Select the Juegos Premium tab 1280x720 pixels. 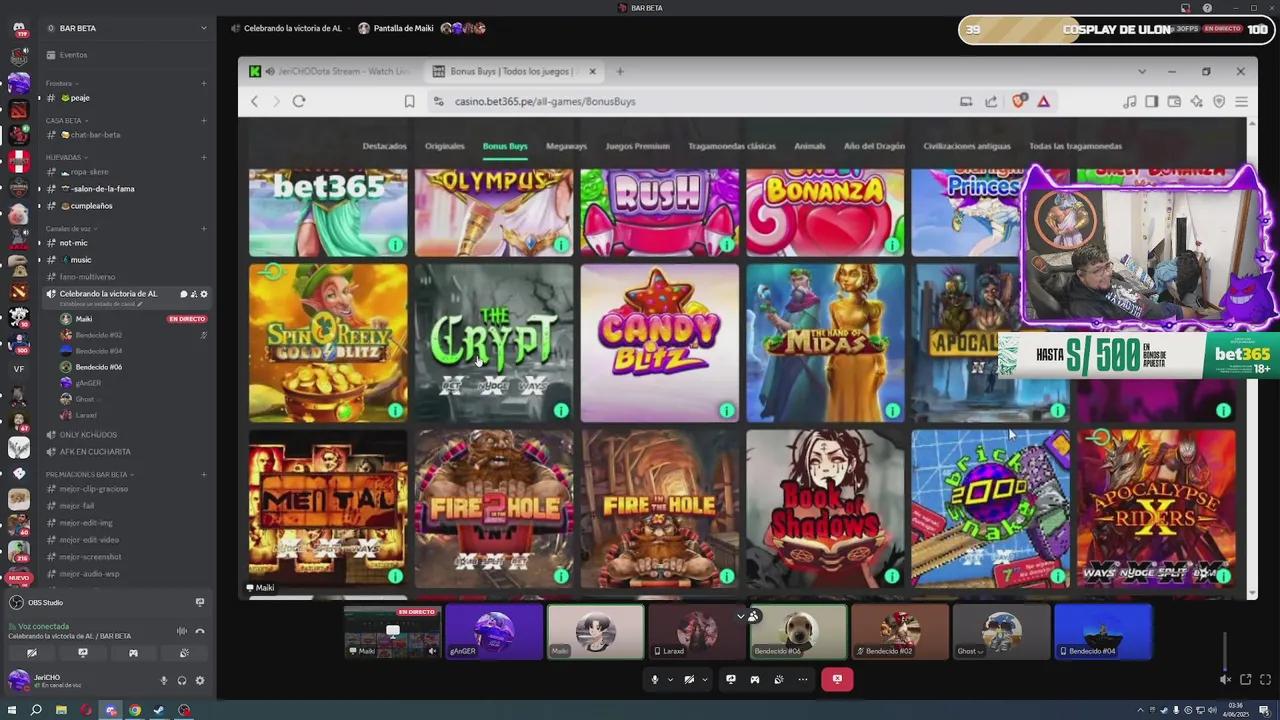pyautogui.click(x=637, y=146)
